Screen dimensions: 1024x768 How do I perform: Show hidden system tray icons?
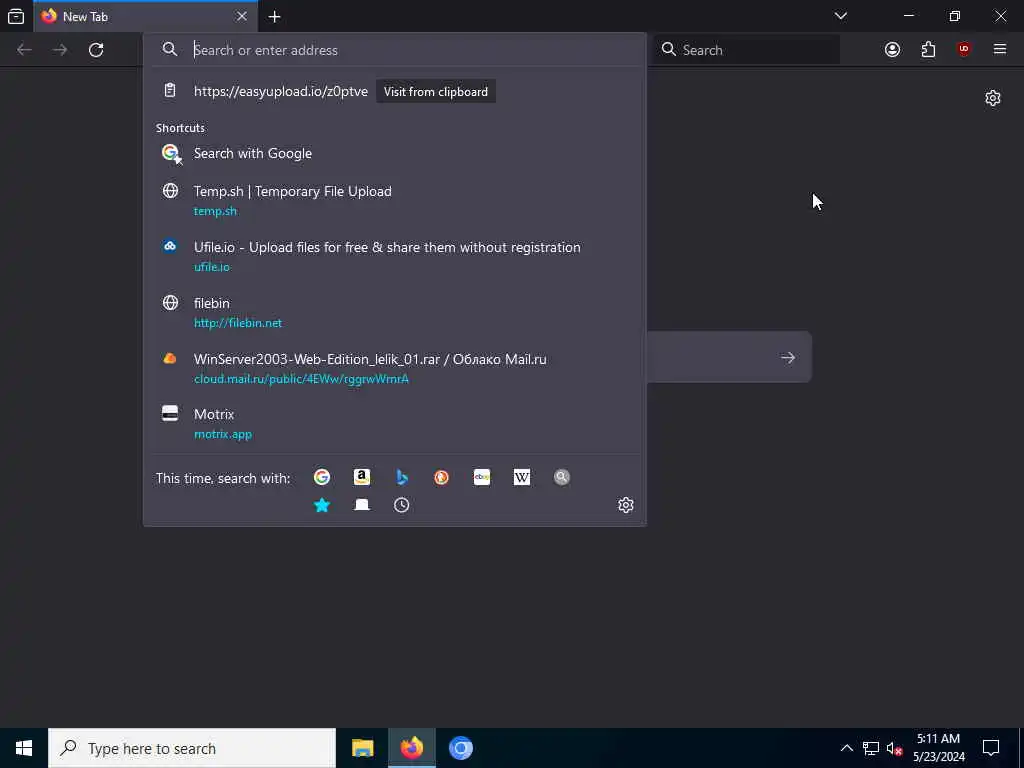tap(846, 748)
